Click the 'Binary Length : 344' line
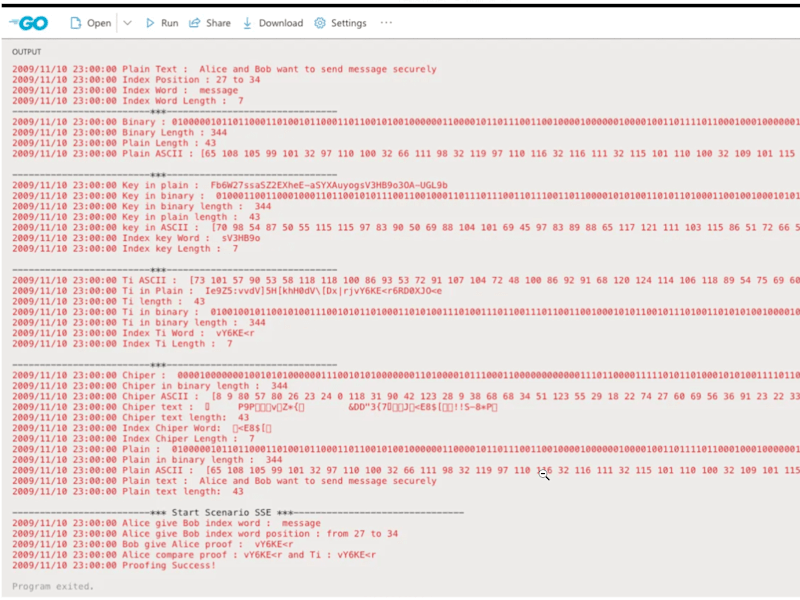This screenshot has width=800, height=600. coord(119,133)
